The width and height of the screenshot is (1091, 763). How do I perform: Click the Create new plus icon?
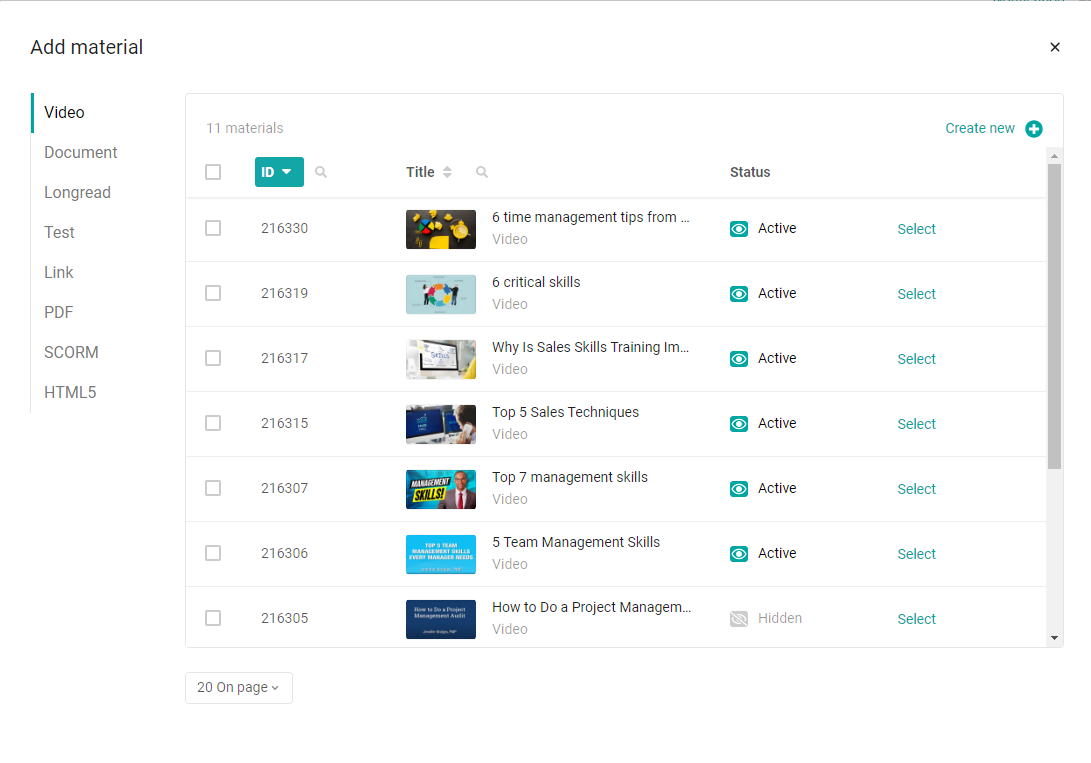(1033, 129)
